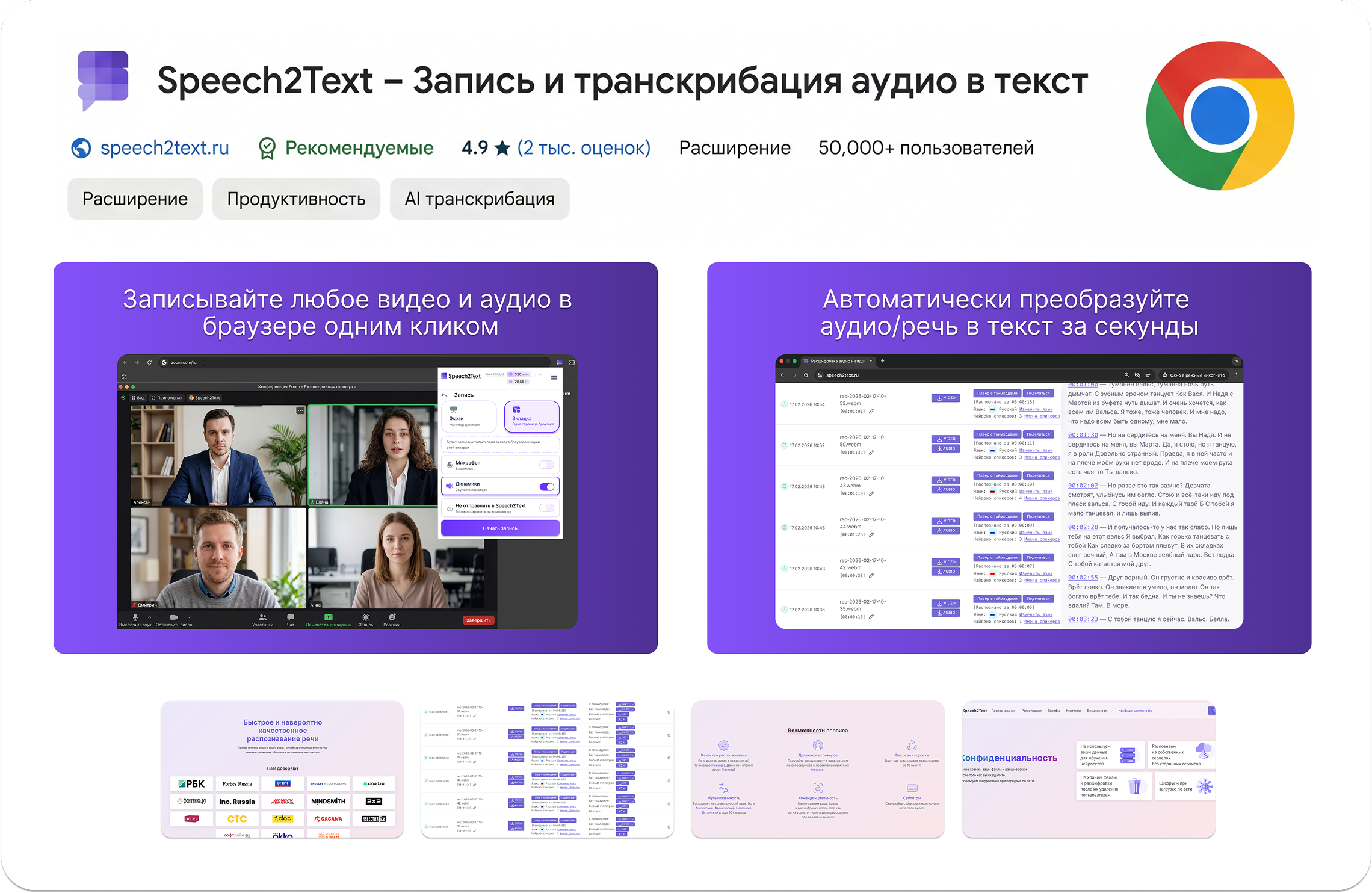
Task: Enable the Микрофон toggle
Action: [x=547, y=465]
